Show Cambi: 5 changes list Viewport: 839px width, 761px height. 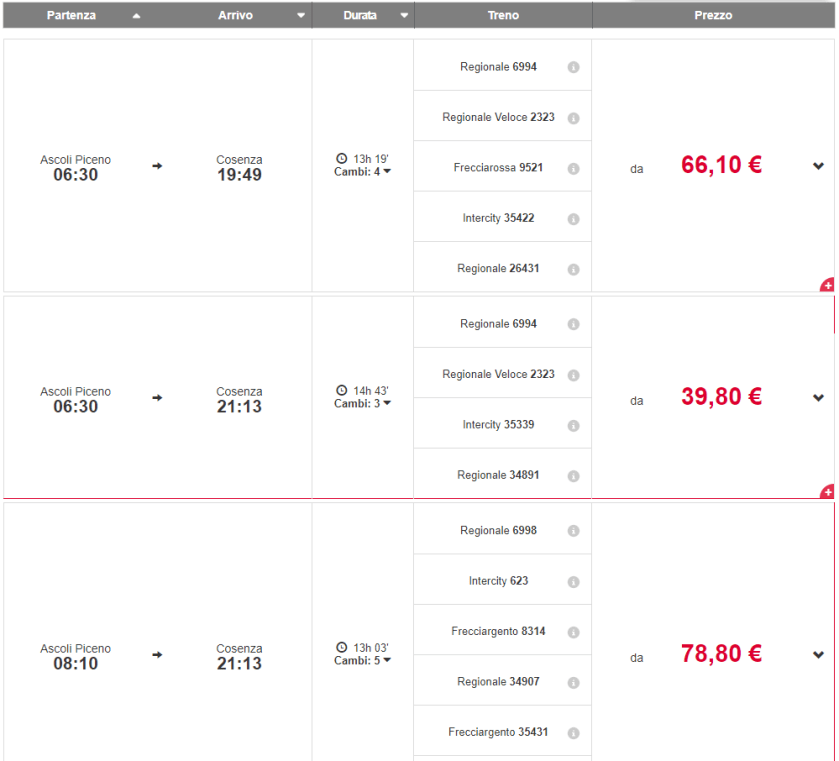pos(363,660)
